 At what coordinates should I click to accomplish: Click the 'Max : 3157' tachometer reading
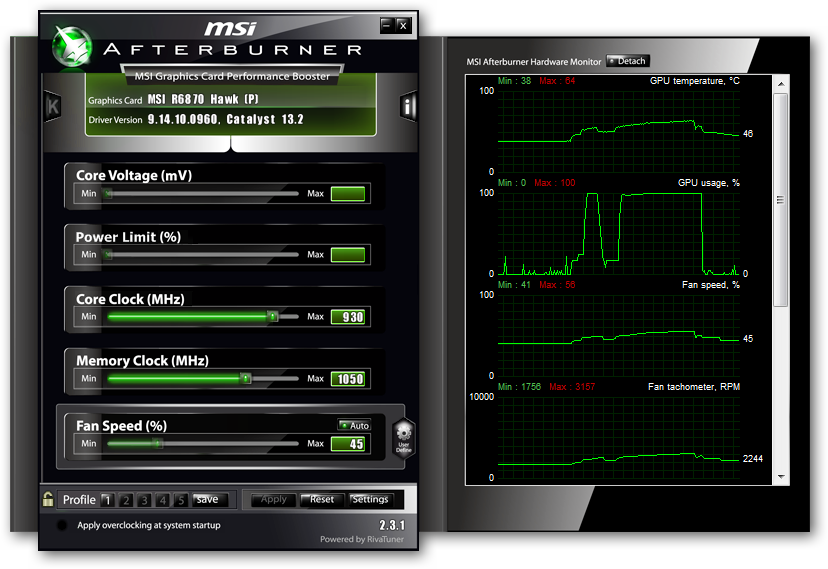coord(572,387)
